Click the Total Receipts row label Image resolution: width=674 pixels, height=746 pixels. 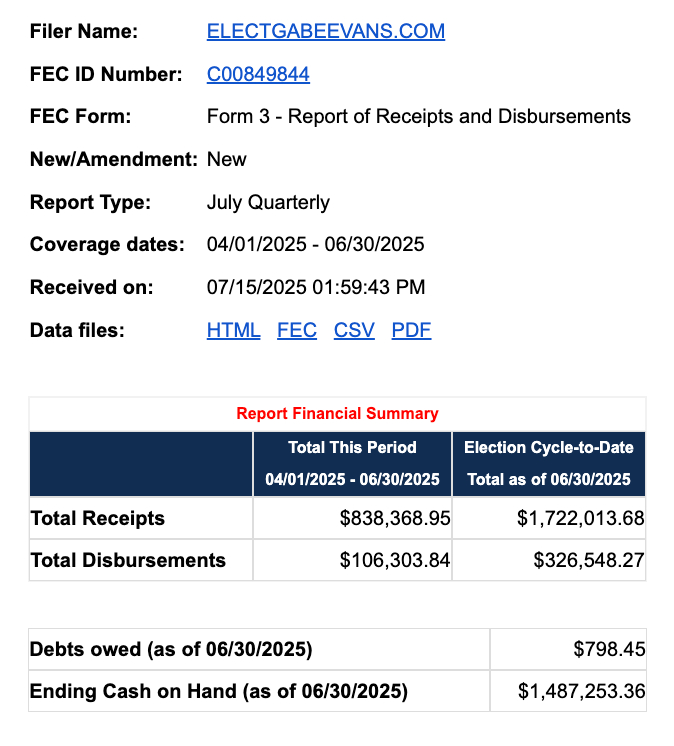98,518
